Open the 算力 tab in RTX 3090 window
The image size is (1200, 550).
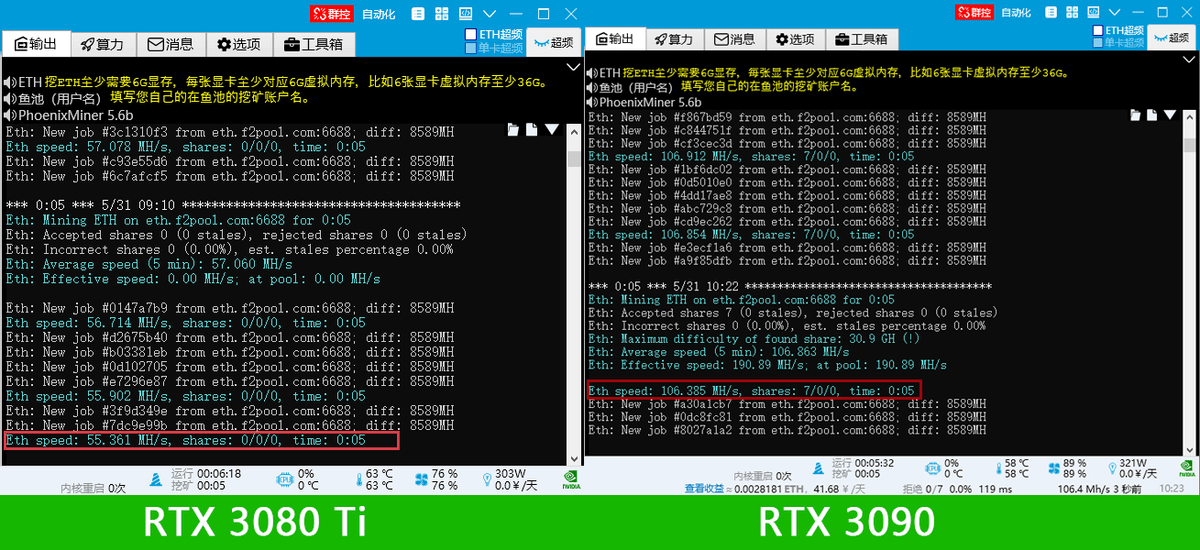pyautogui.click(x=674, y=39)
